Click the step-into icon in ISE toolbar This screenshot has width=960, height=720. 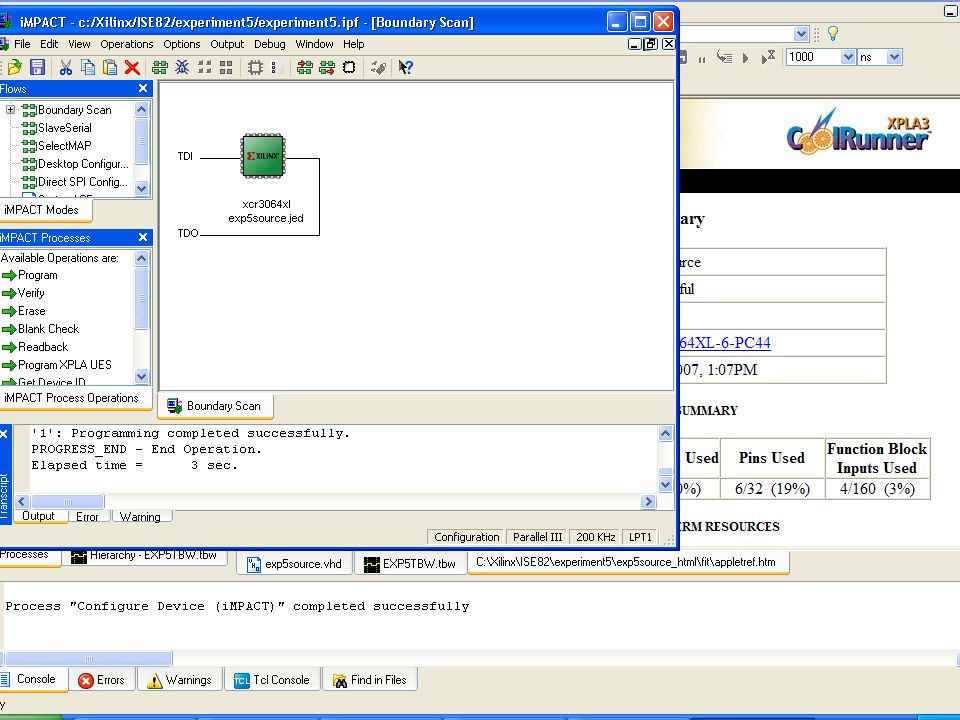coord(724,58)
